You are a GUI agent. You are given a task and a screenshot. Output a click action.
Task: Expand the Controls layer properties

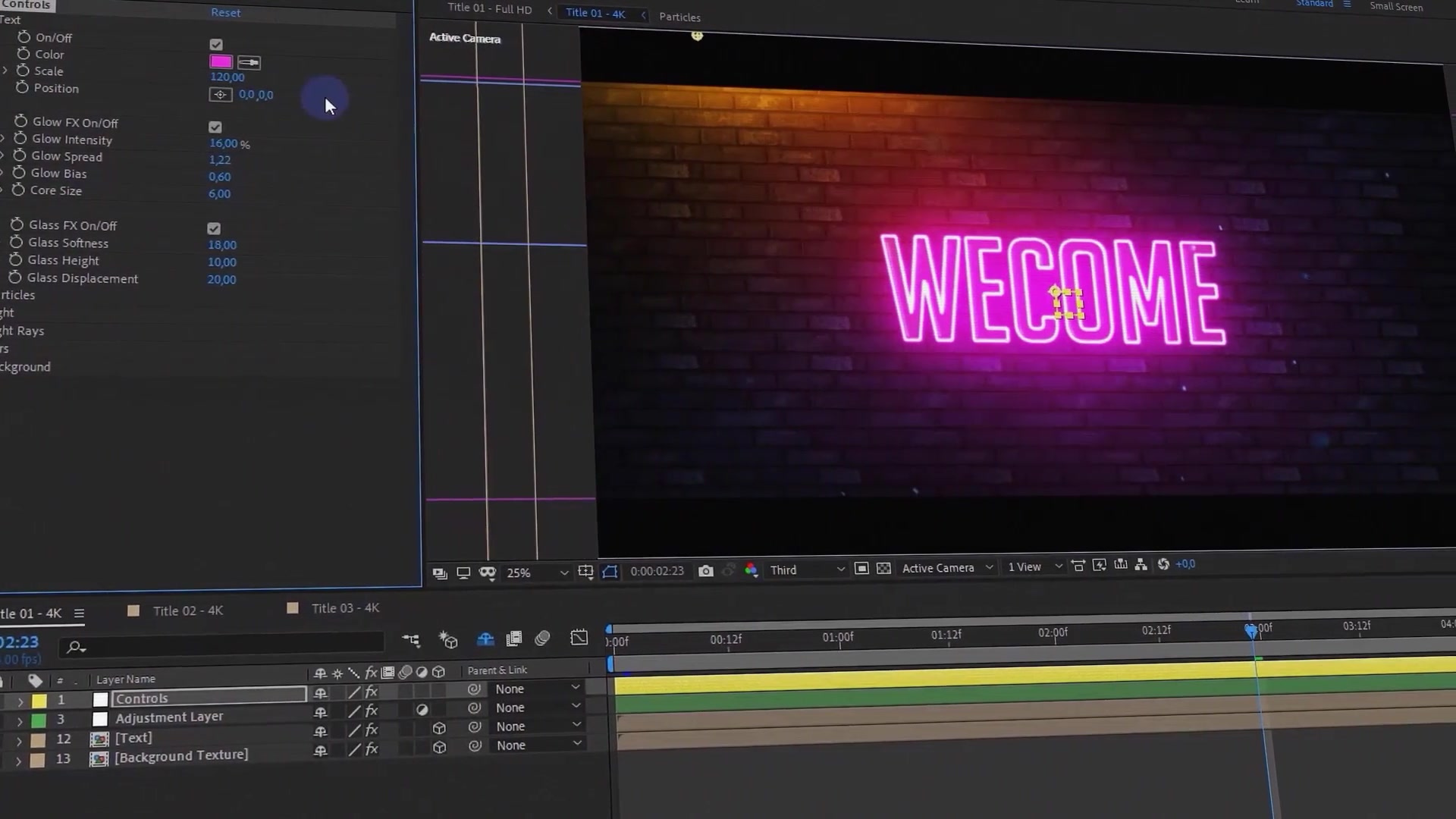pos(20,701)
